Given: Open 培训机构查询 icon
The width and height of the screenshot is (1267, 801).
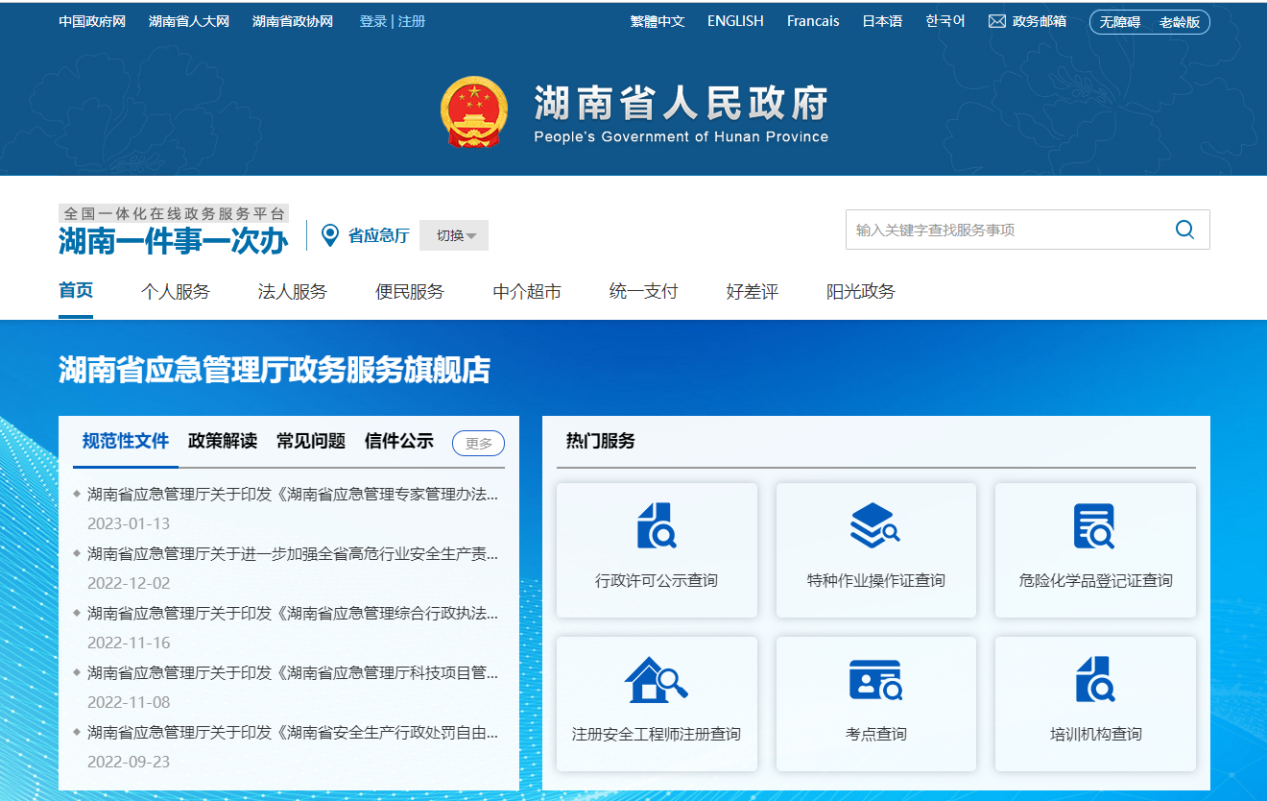Looking at the screenshot, I should pos(1095,680).
